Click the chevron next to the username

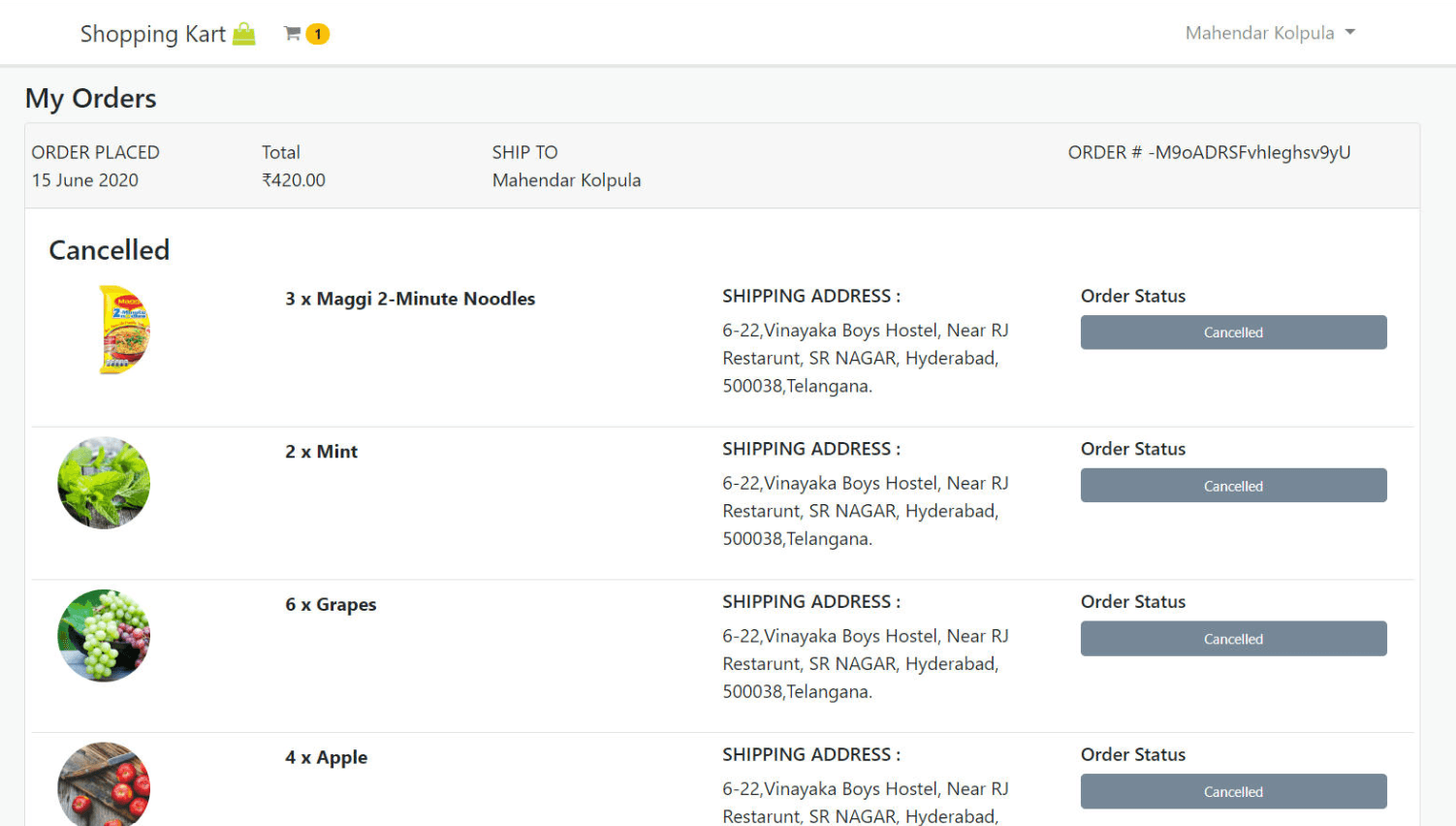click(1351, 32)
